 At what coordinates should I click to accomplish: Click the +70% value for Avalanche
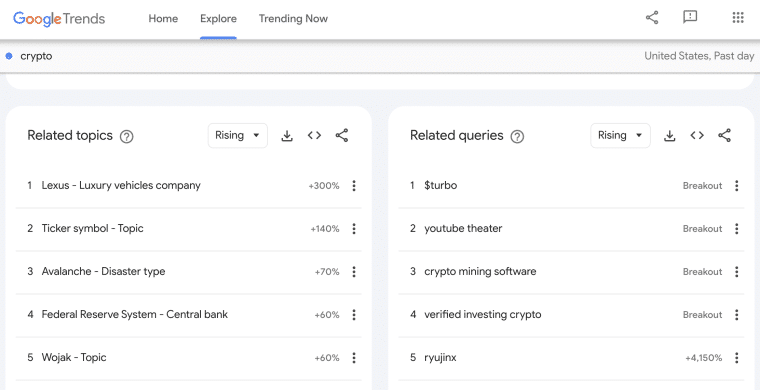point(327,272)
